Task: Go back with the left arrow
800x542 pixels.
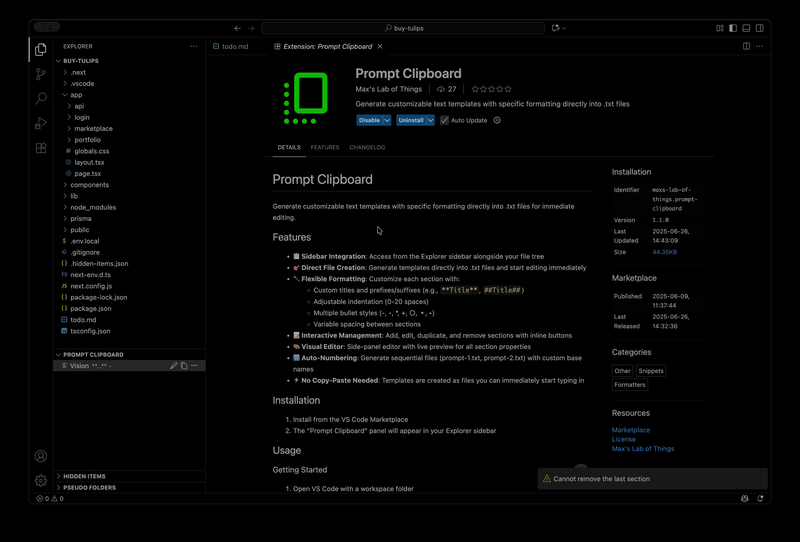Action: pos(237,28)
